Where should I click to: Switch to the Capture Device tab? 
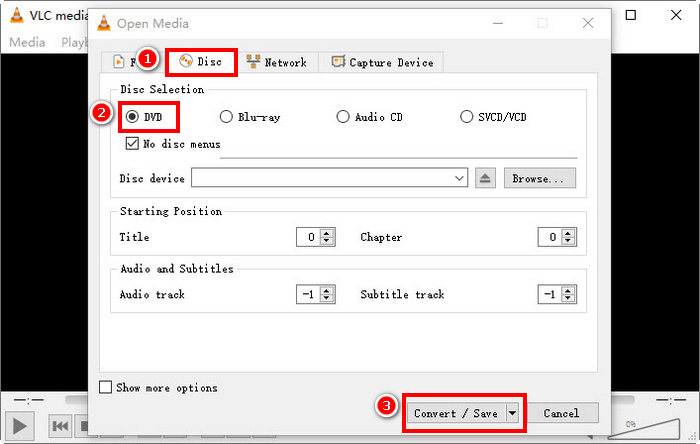pyautogui.click(x=381, y=62)
